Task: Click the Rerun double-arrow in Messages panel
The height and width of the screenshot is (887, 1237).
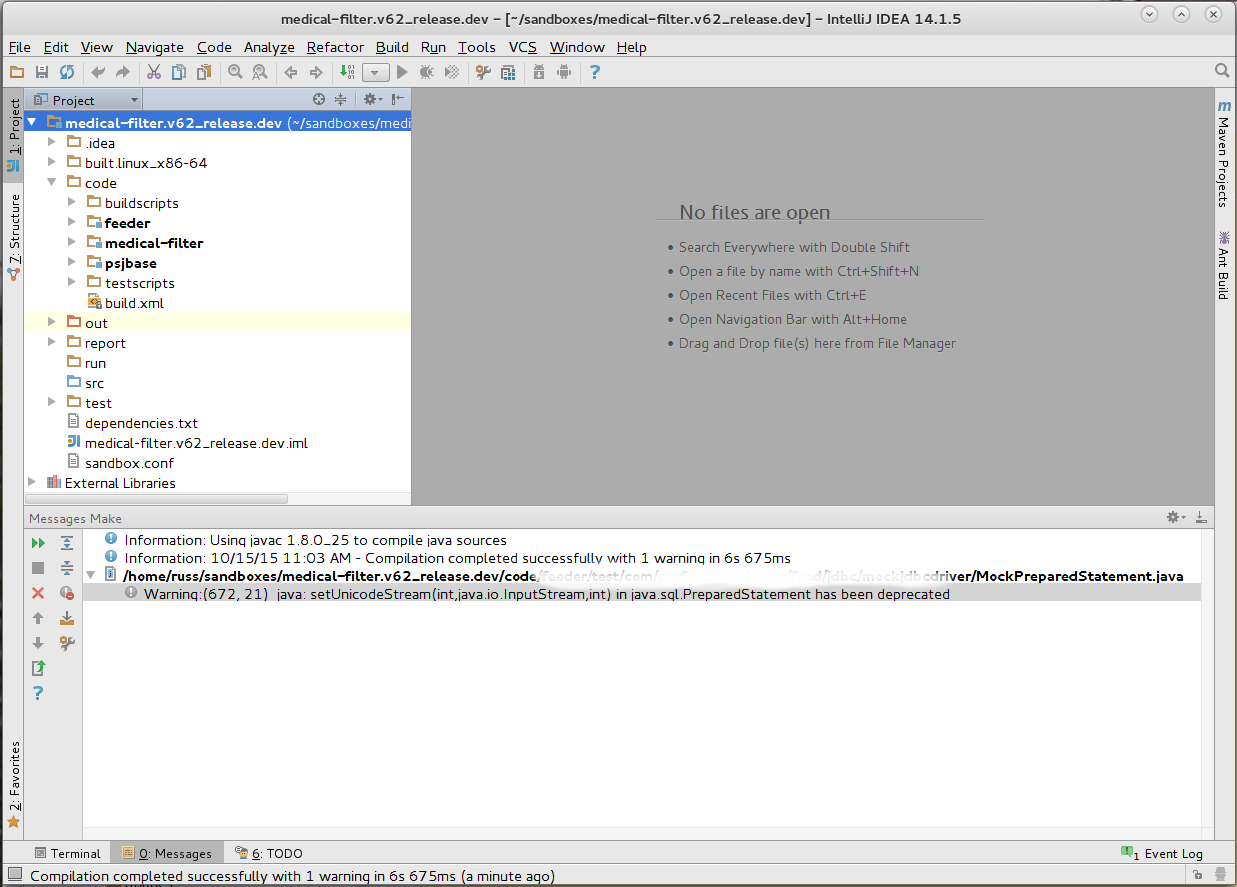Action: click(x=38, y=542)
